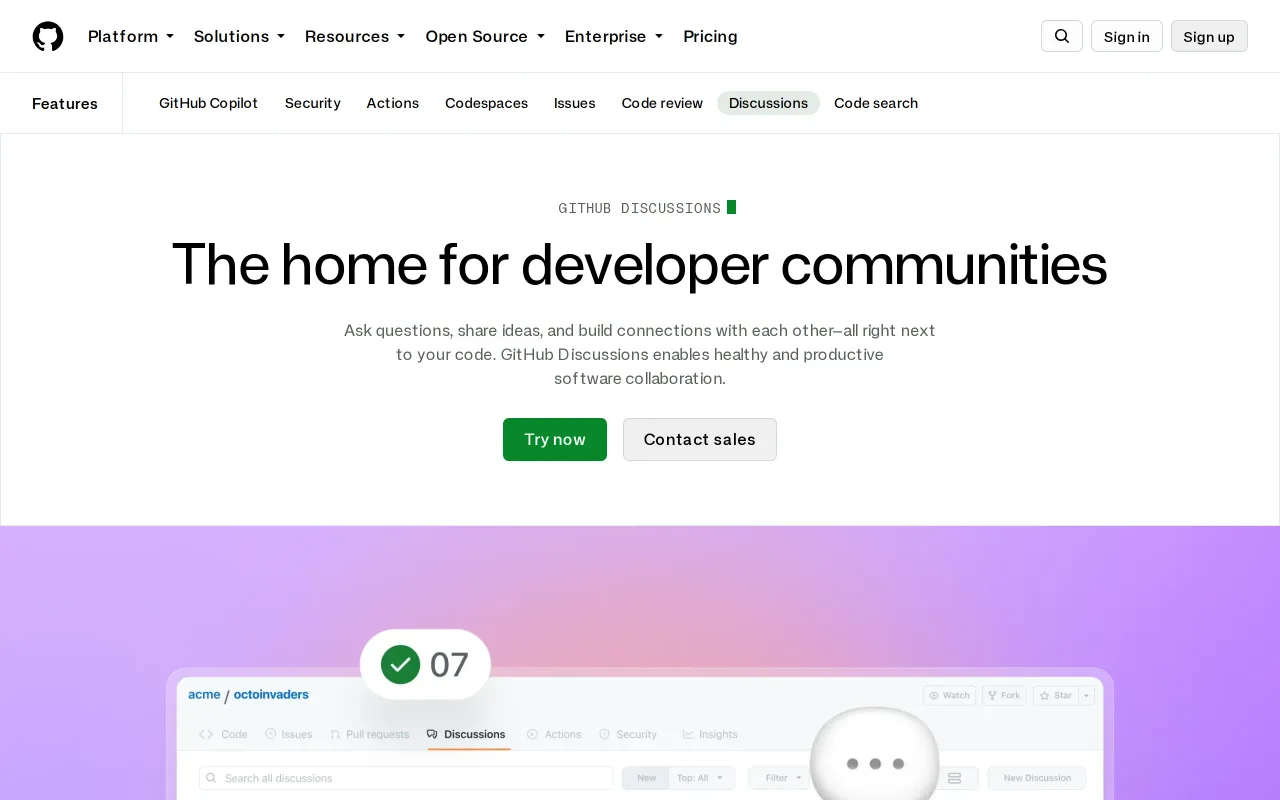Select the highlighted Discussions tab
1280x800 pixels.
(x=768, y=103)
